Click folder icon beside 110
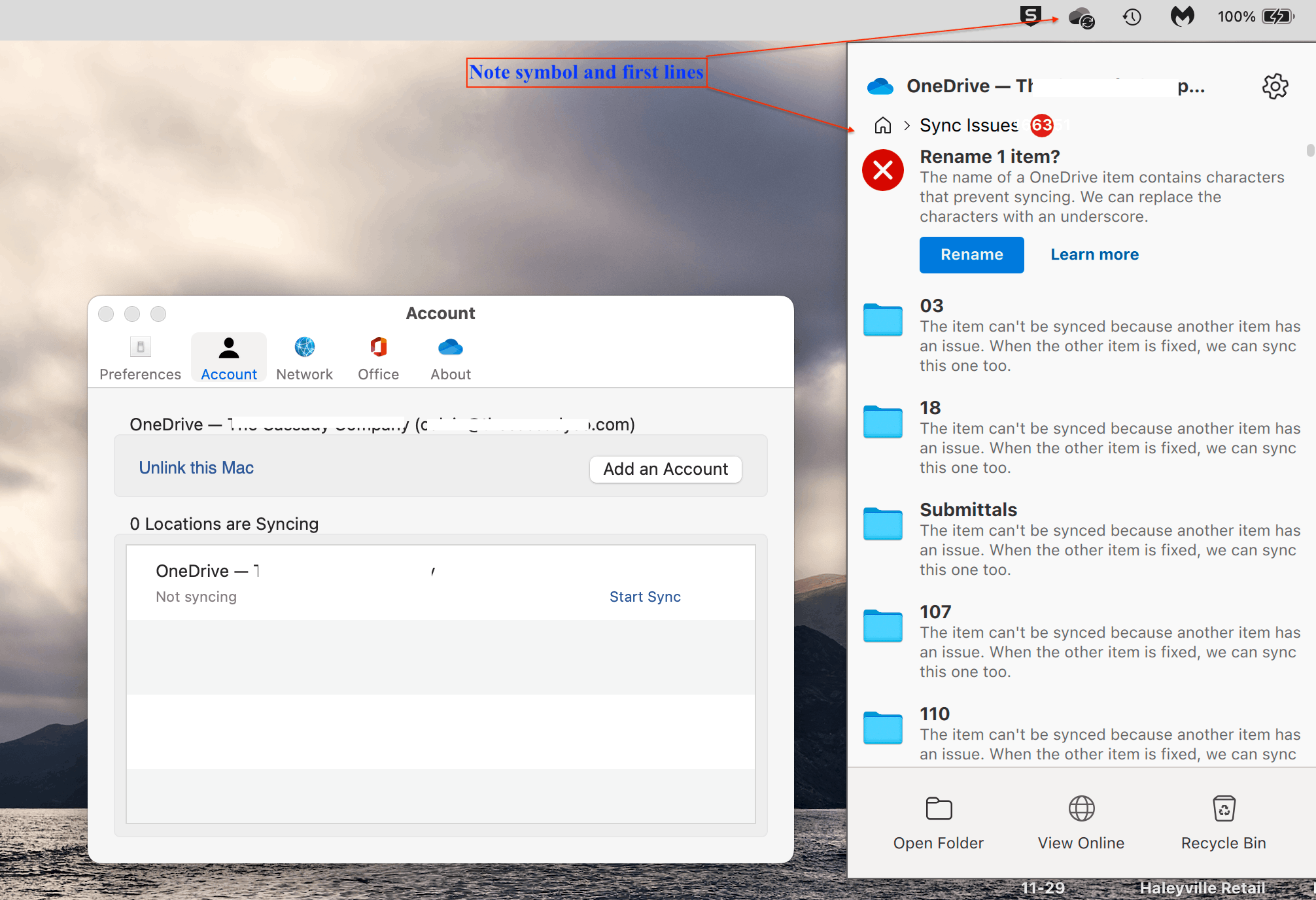The image size is (1316, 900). tap(882, 728)
